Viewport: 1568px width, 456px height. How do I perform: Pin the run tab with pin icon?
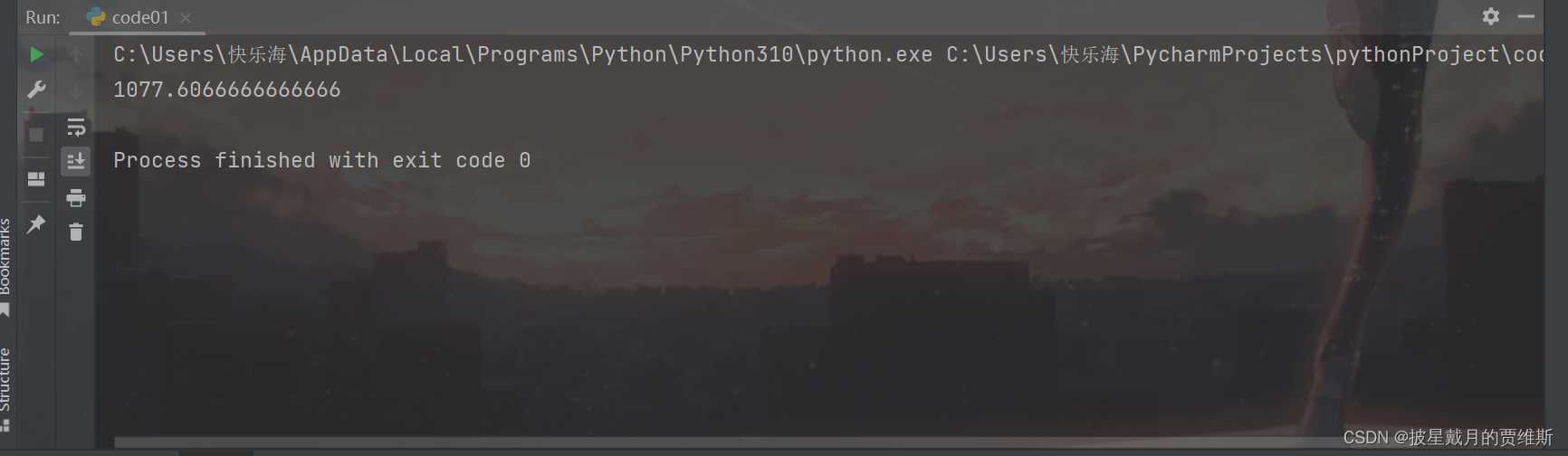(x=36, y=223)
